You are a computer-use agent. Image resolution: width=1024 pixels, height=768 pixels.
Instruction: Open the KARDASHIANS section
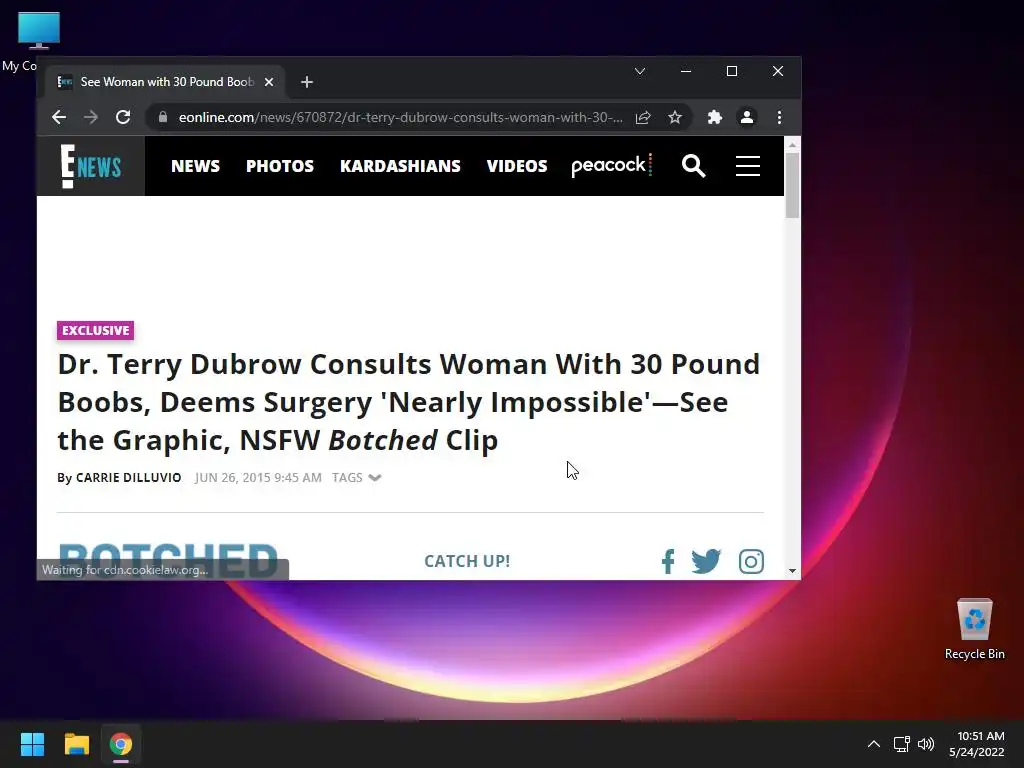click(400, 166)
